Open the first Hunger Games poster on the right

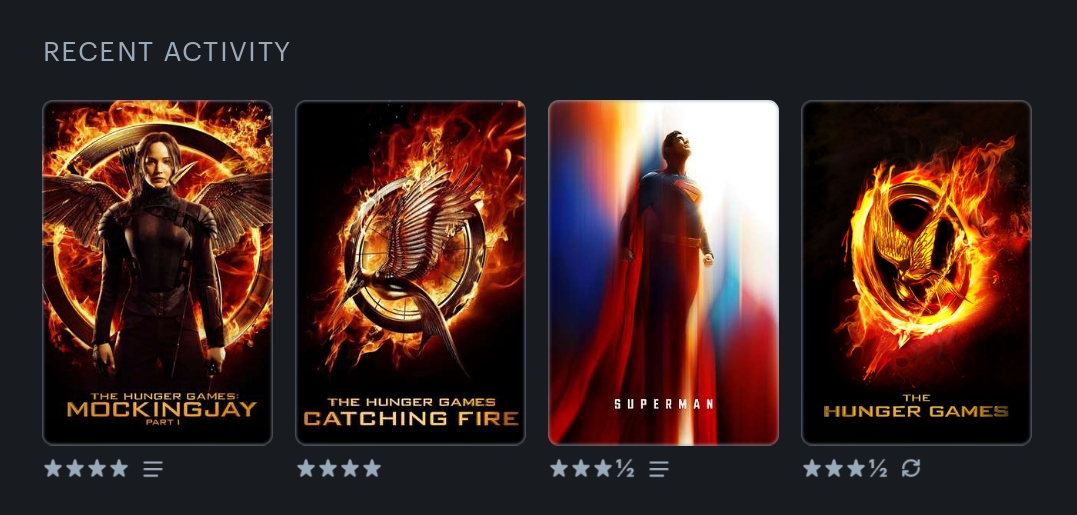pyautogui.click(x=916, y=273)
